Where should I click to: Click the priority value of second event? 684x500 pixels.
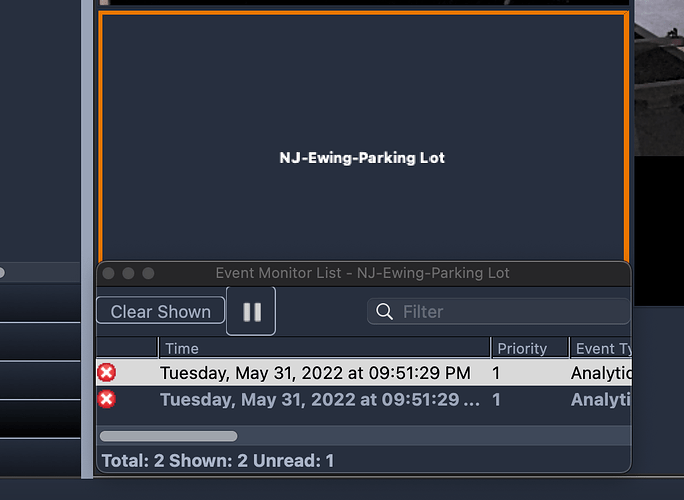pos(496,400)
